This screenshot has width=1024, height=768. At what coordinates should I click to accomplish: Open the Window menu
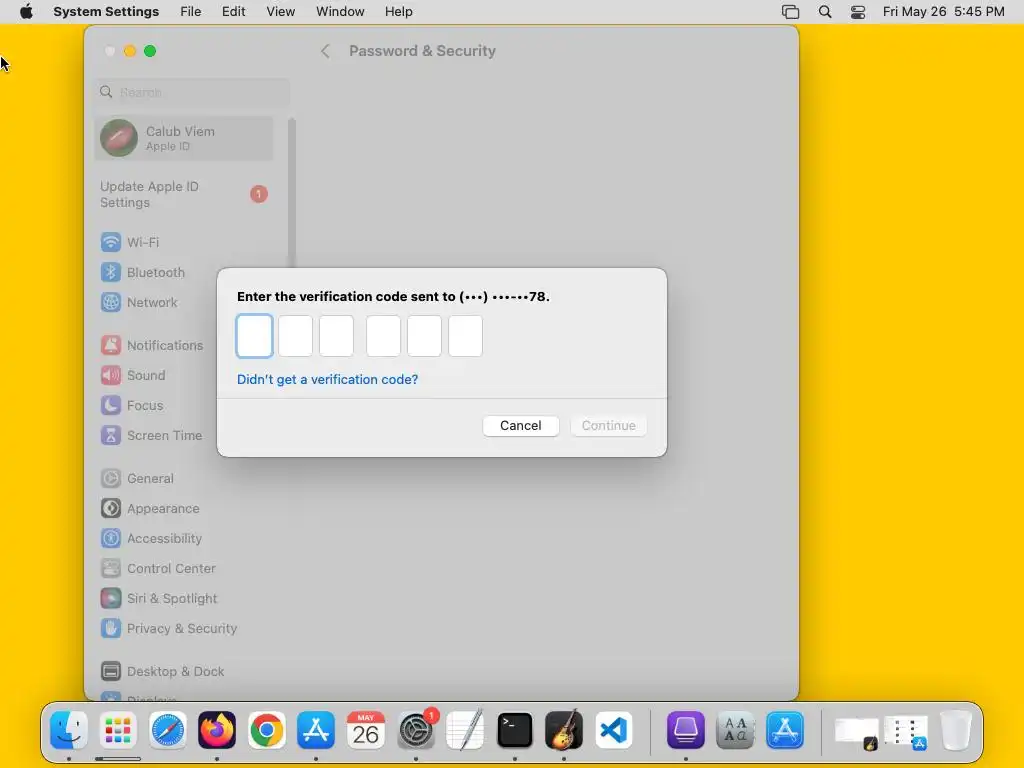340,12
